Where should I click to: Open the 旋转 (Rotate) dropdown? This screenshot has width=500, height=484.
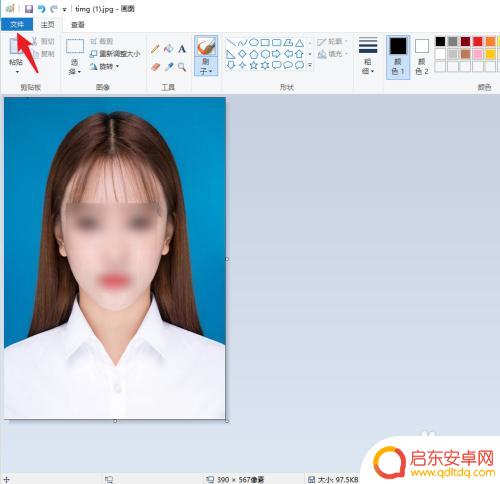pos(104,66)
